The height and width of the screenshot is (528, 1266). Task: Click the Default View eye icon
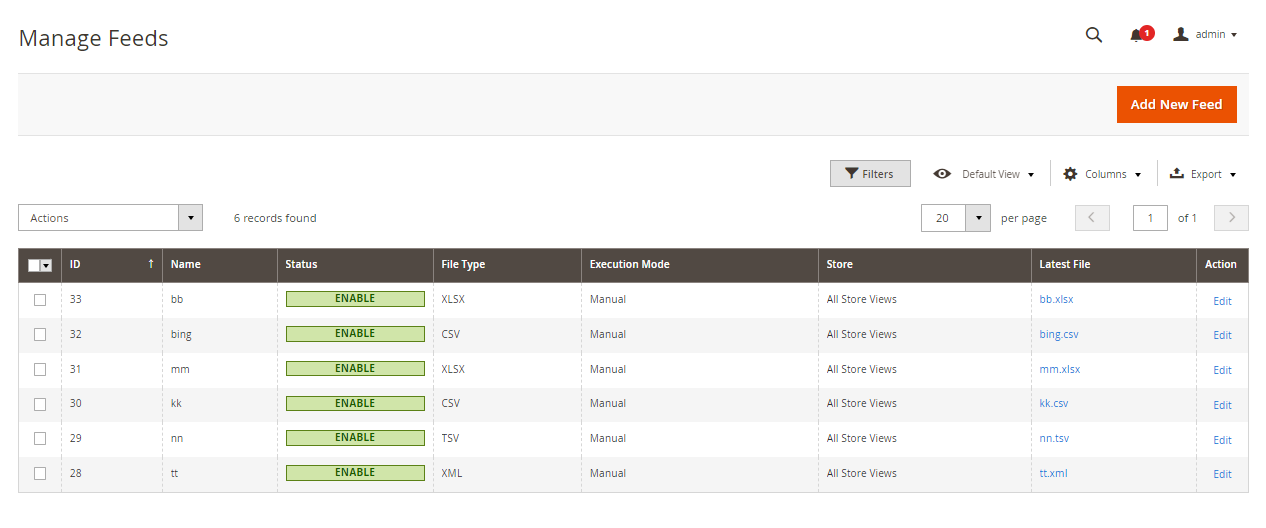[x=942, y=174]
